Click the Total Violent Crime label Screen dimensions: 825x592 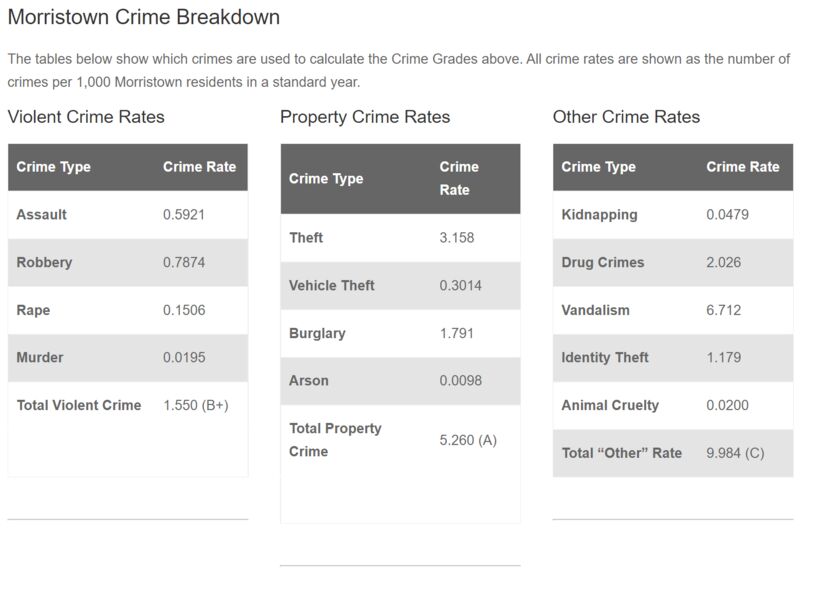[x=79, y=406]
